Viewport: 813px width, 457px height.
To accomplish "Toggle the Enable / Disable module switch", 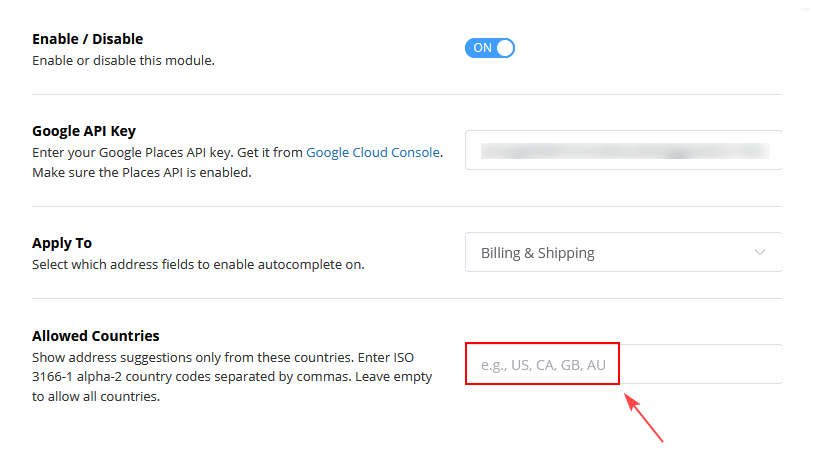I will 489,48.
